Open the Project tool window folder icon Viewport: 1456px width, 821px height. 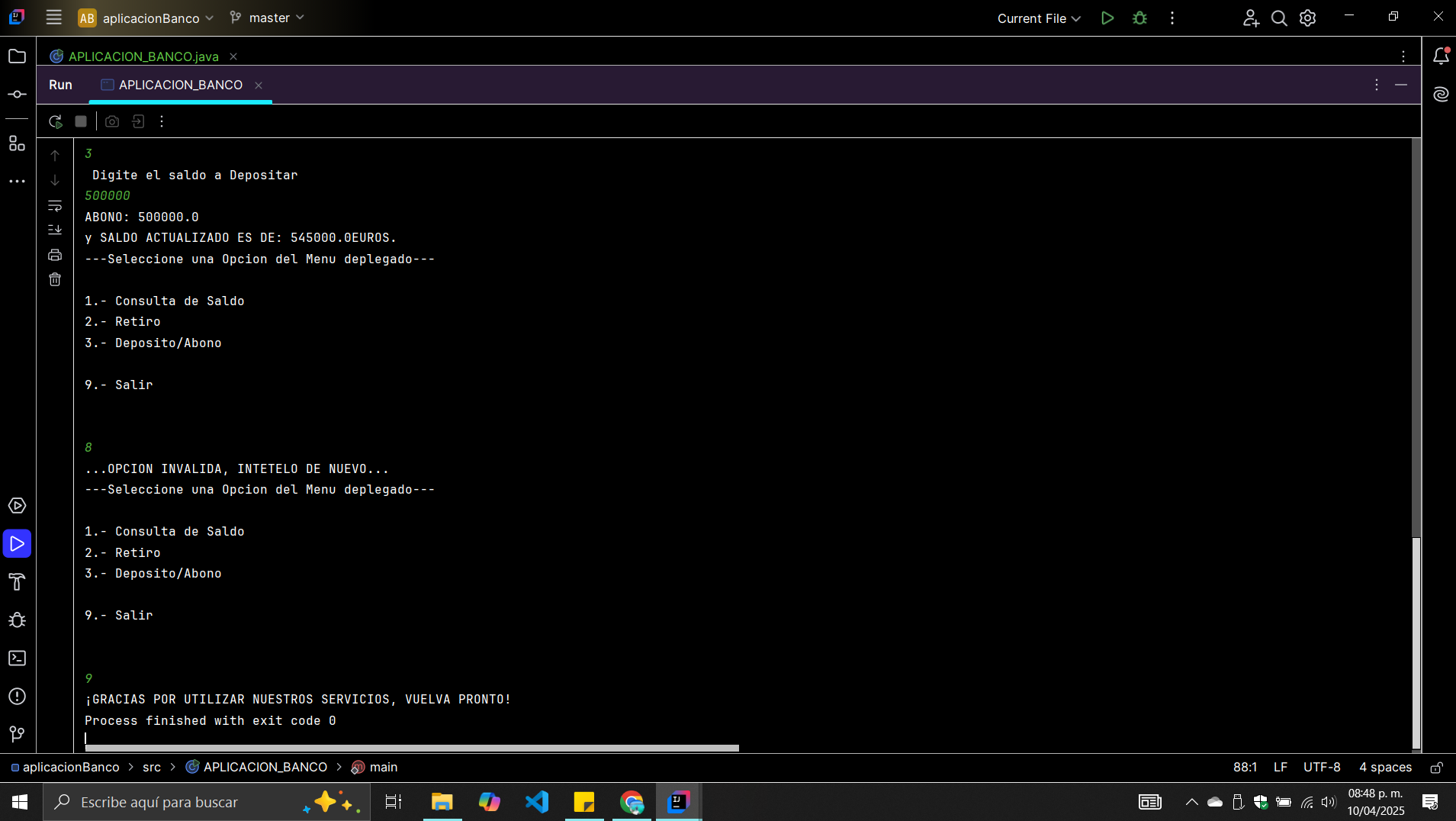coord(17,56)
